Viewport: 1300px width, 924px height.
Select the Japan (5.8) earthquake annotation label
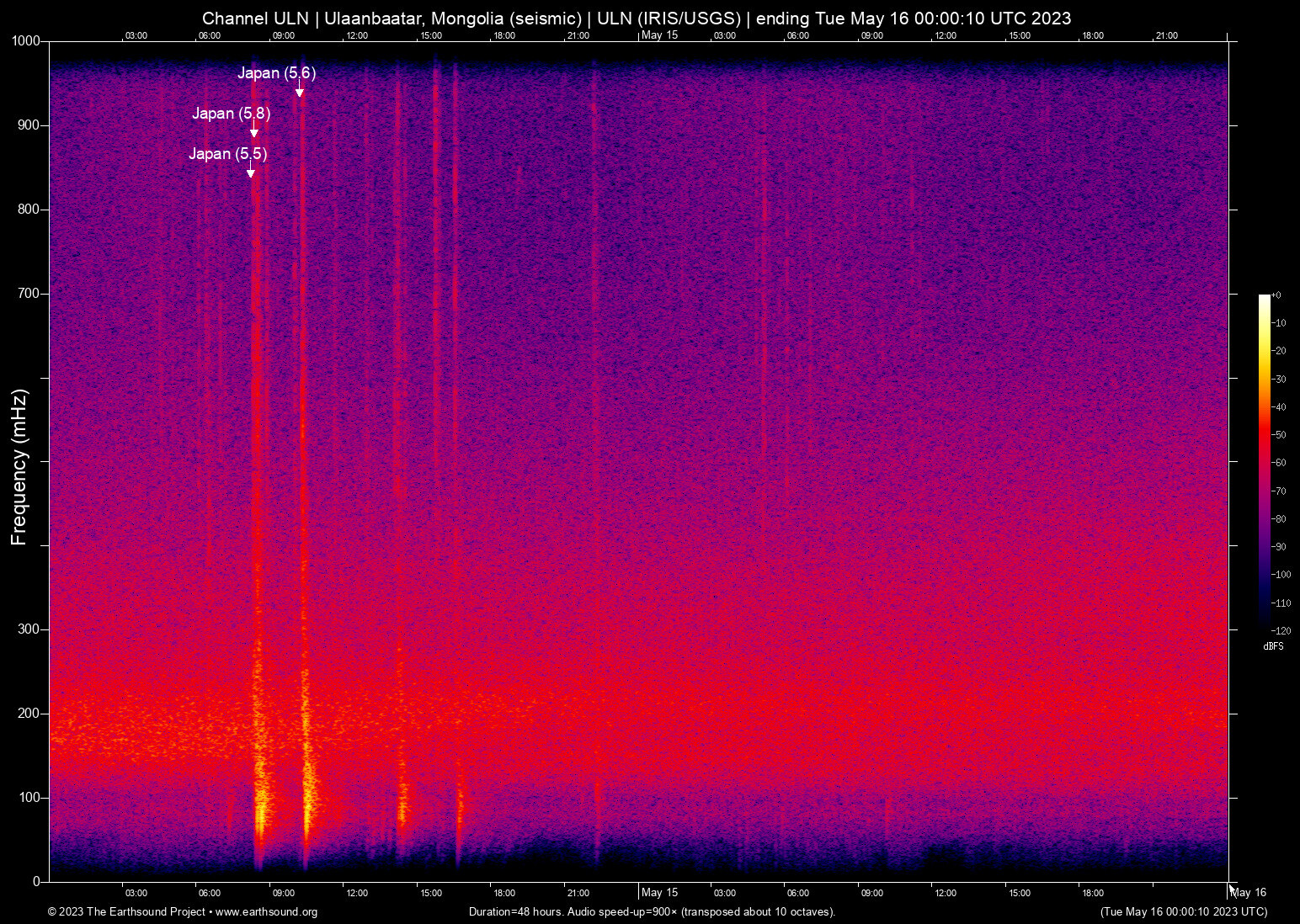(231, 114)
